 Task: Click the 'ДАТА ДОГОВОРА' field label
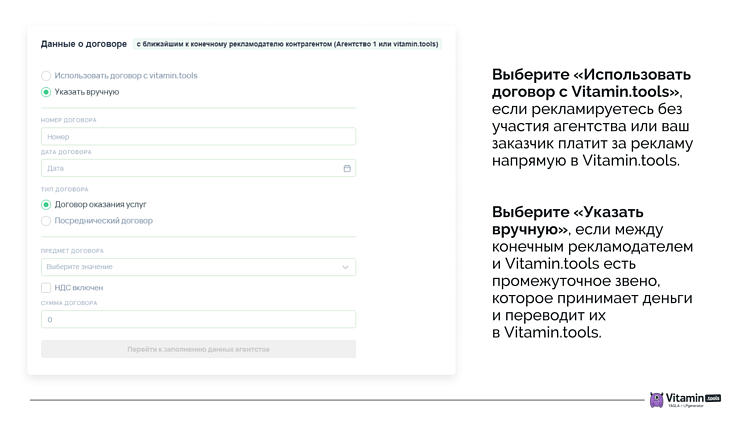click(x=66, y=152)
